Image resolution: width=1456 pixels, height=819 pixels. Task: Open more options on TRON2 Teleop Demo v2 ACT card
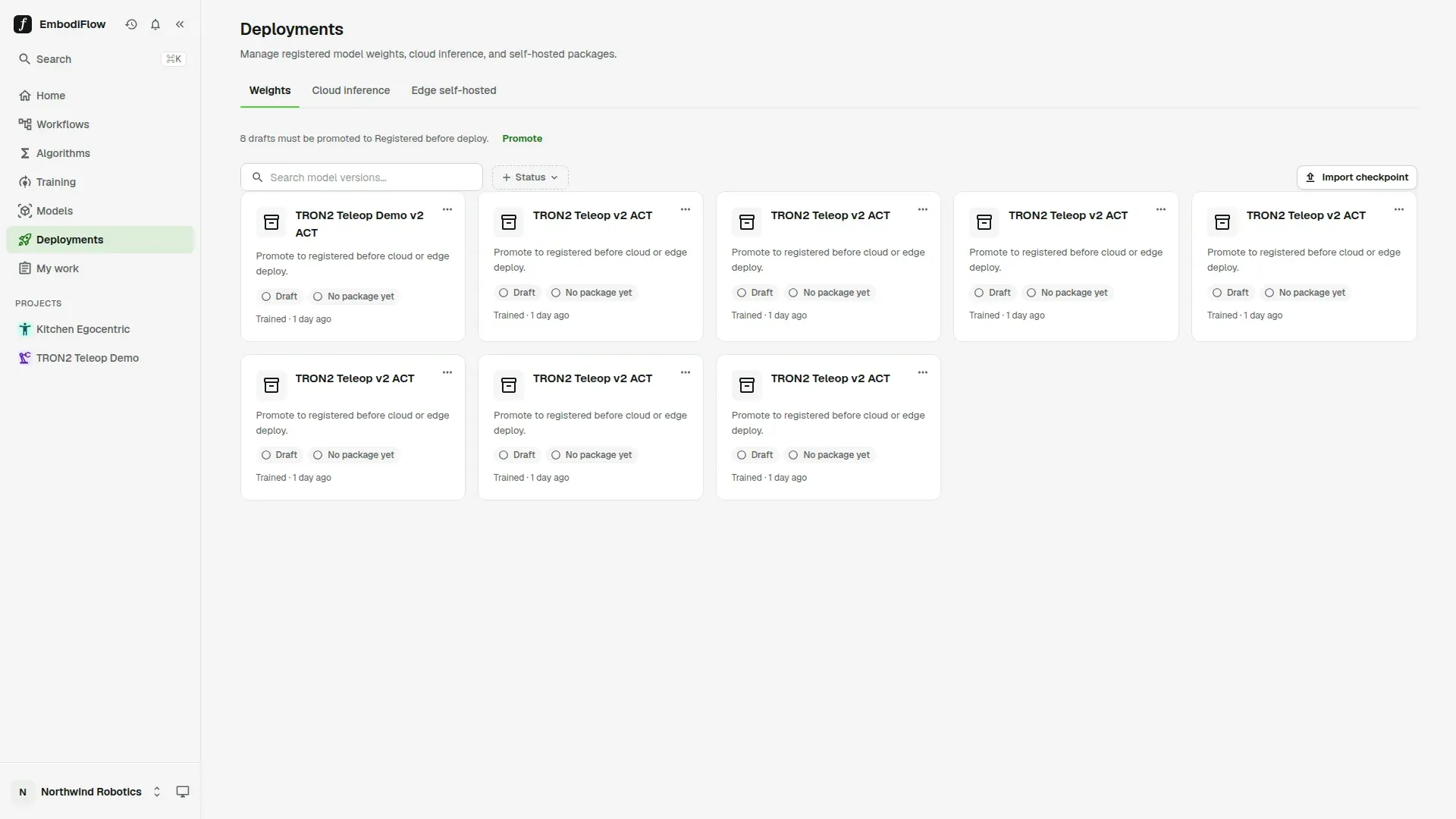click(x=447, y=209)
